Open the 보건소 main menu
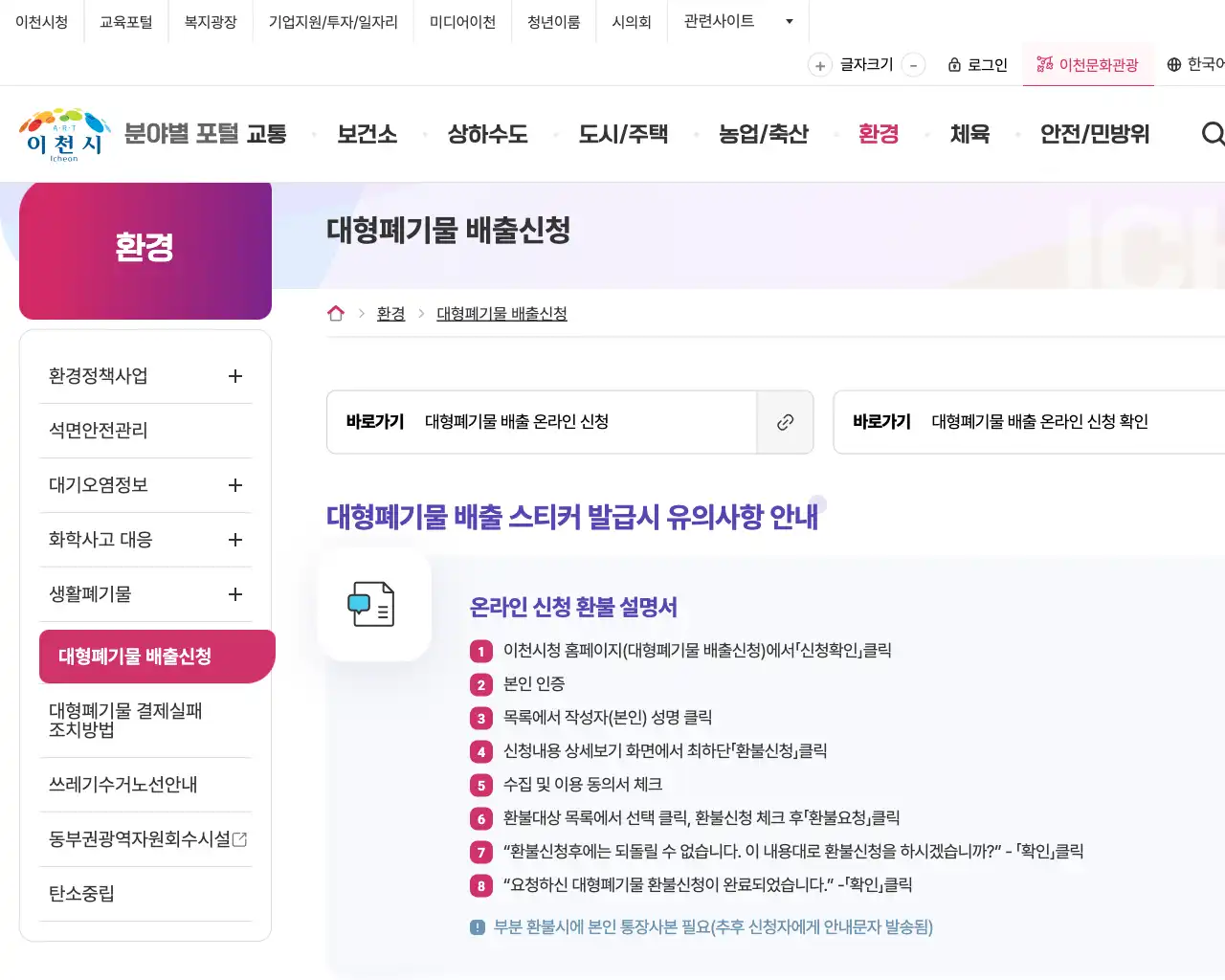 pyautogui.click(x=367, y=134)
